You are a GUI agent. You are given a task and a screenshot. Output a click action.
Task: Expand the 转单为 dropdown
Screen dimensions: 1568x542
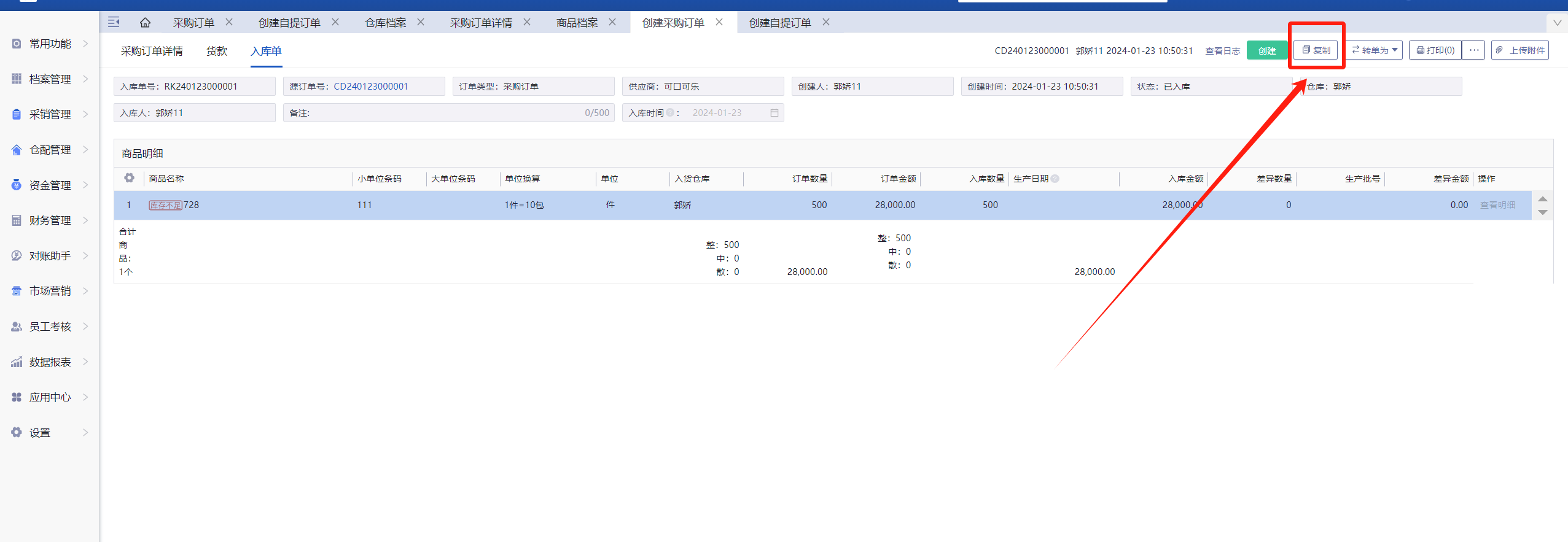coord(1375,50)
